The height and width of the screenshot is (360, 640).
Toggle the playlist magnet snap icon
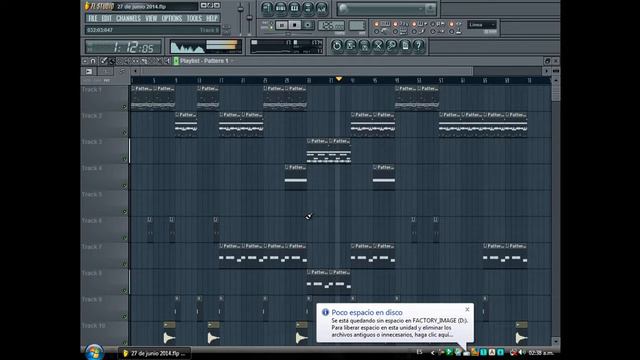pos(93,61)
